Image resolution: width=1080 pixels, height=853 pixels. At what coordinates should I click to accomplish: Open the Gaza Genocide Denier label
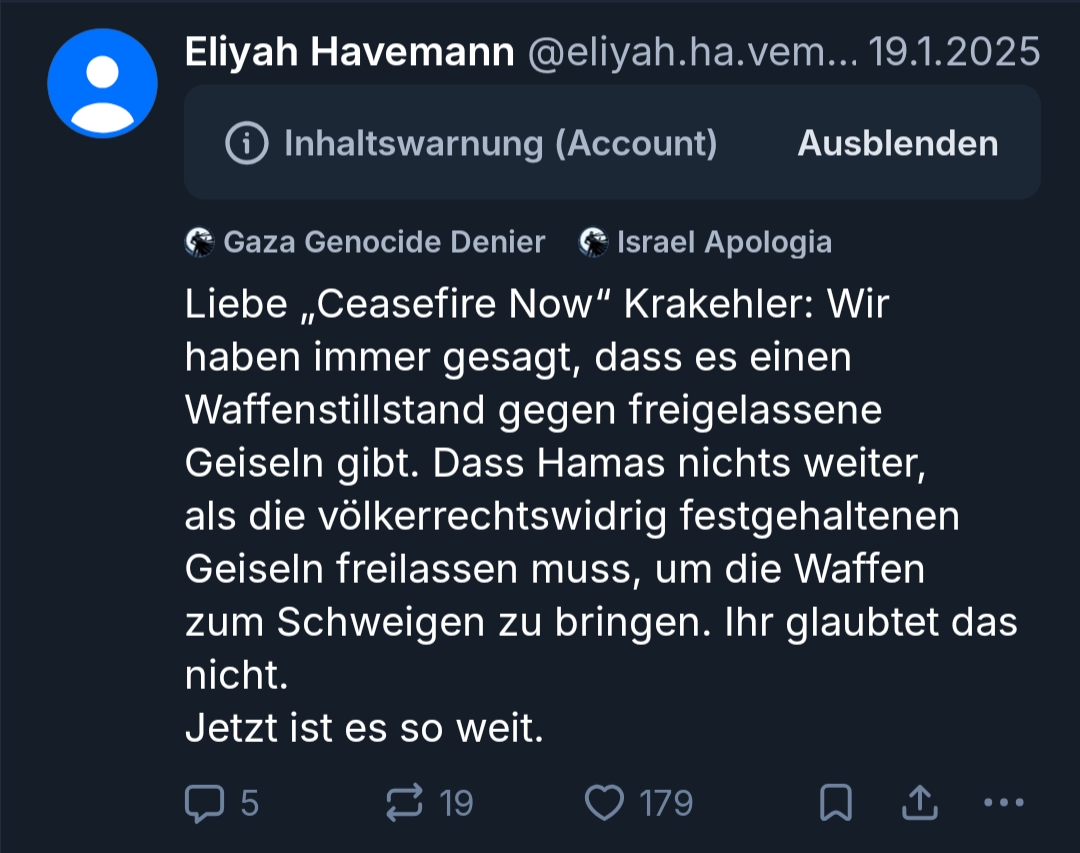point(384,242)
